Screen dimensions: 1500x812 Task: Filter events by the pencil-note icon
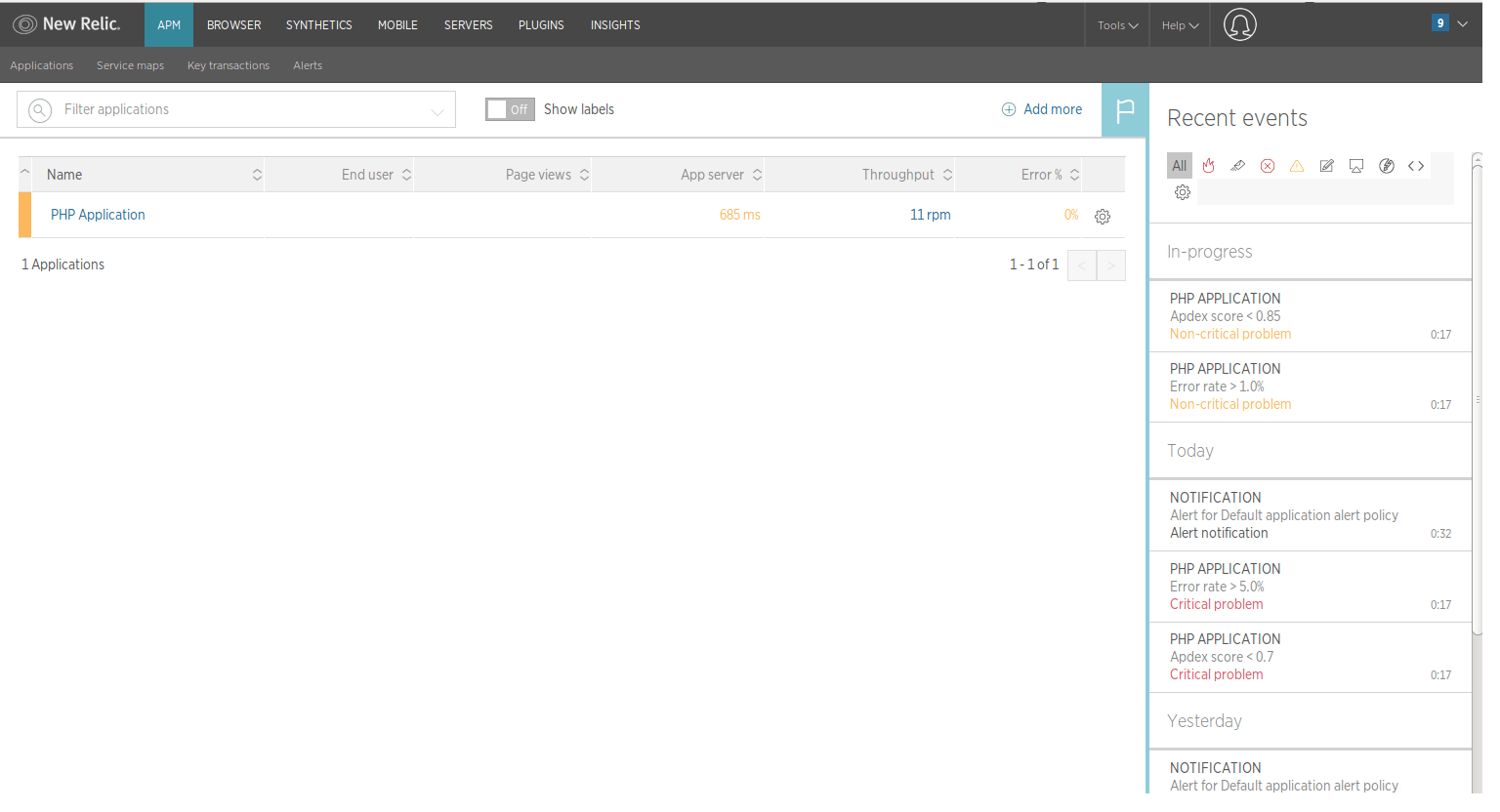coord(1326,166)
